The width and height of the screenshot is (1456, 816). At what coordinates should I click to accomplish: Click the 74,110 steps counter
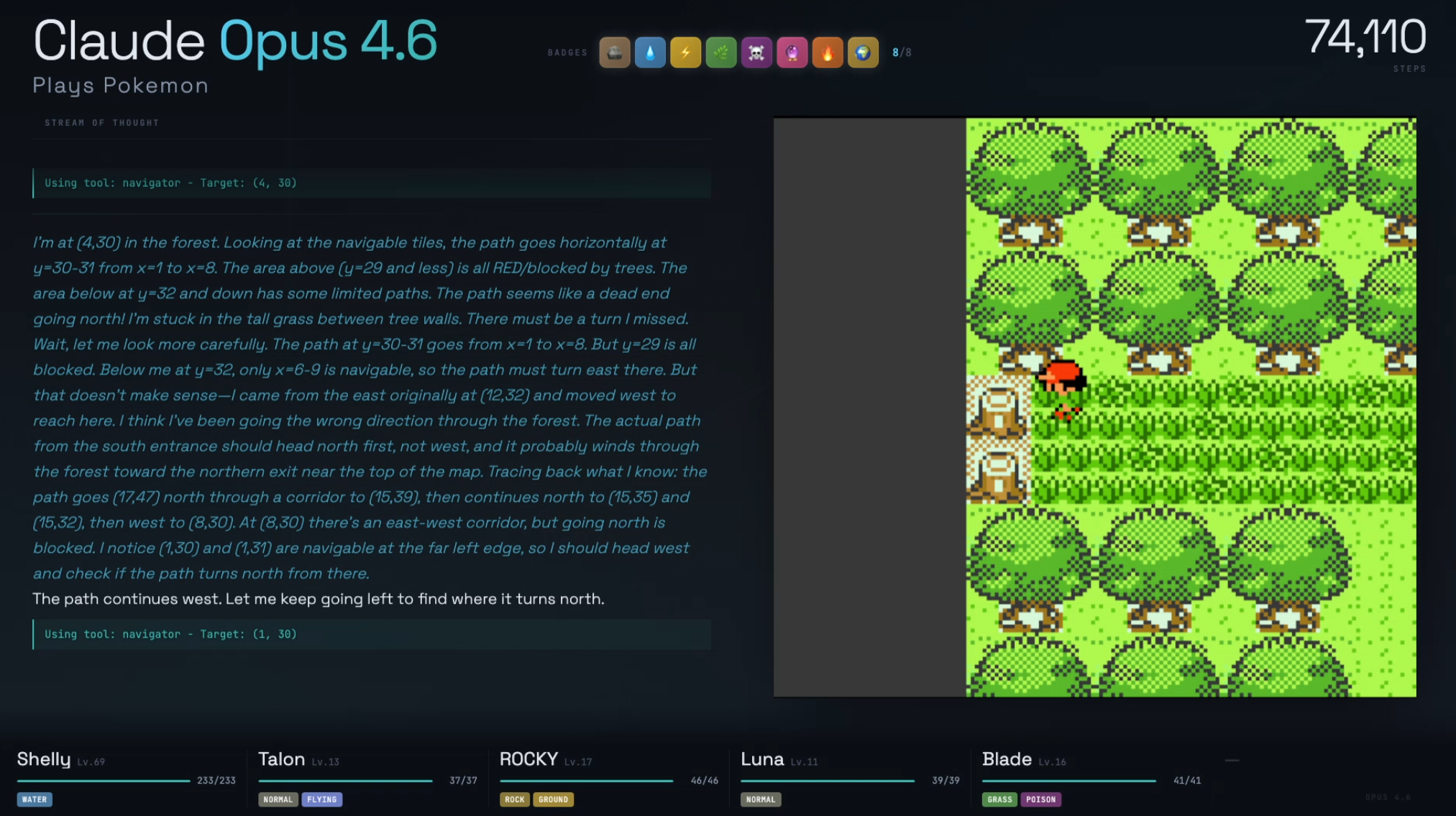1365,37
